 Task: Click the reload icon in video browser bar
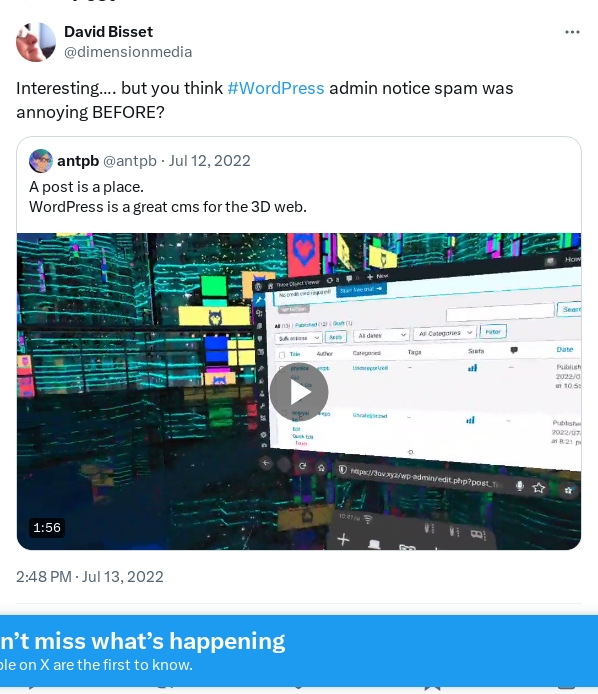point(302,466)
